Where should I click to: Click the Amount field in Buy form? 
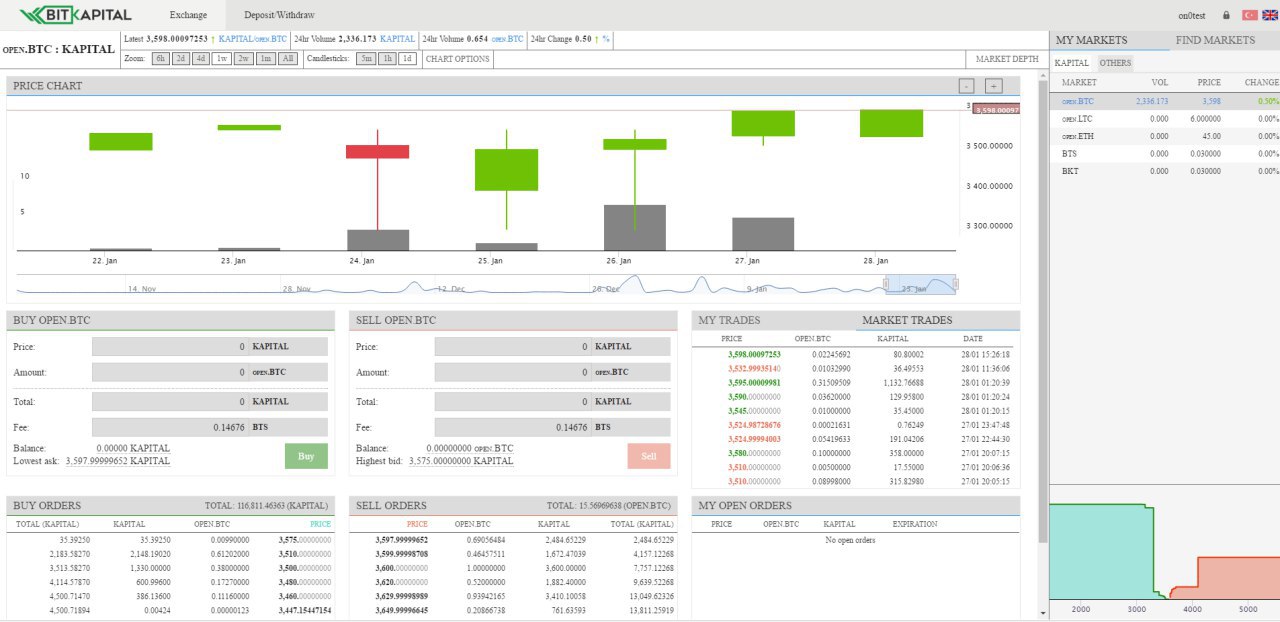(x=170, y=372)
